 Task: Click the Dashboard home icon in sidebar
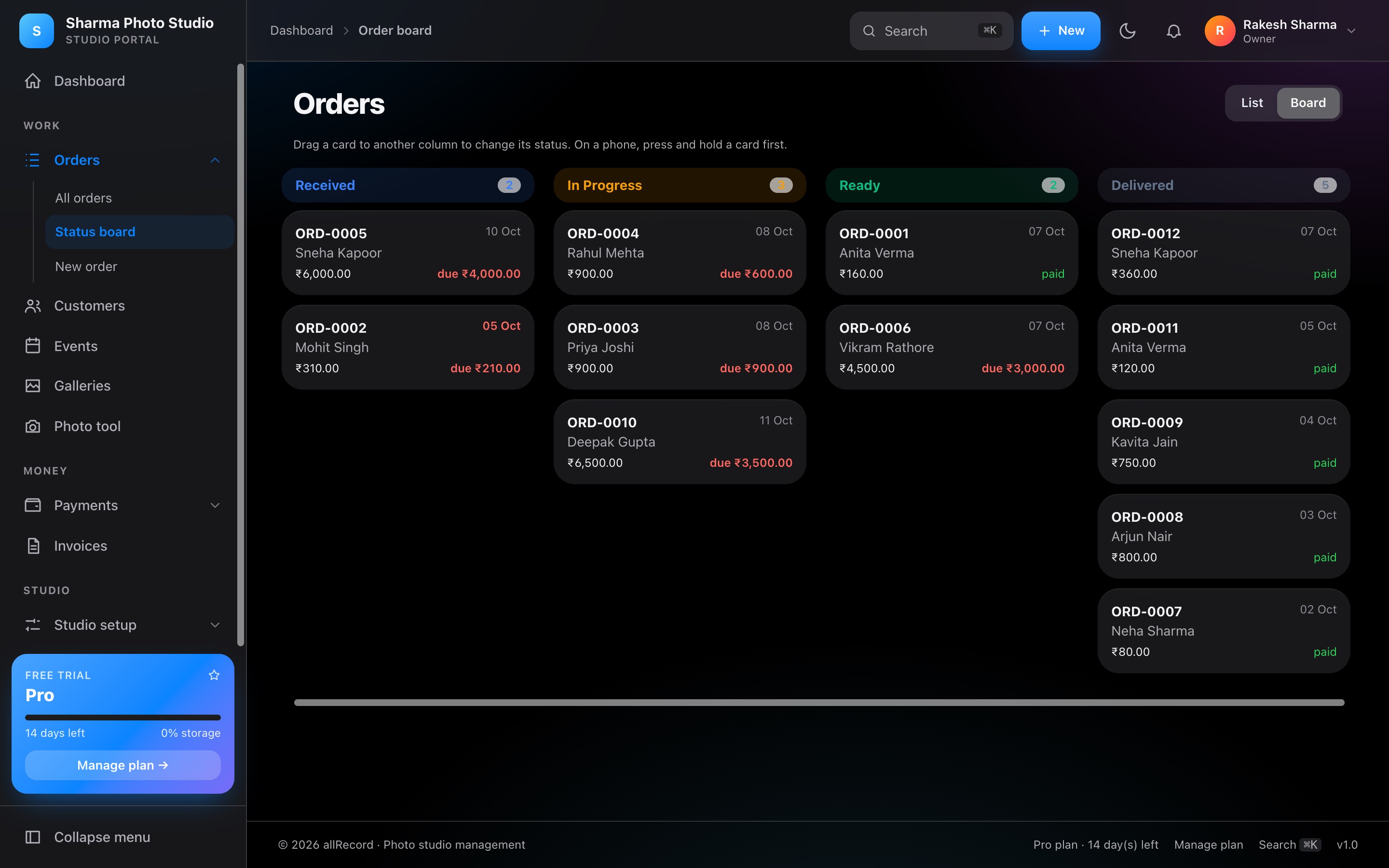(x=33, y=81)
